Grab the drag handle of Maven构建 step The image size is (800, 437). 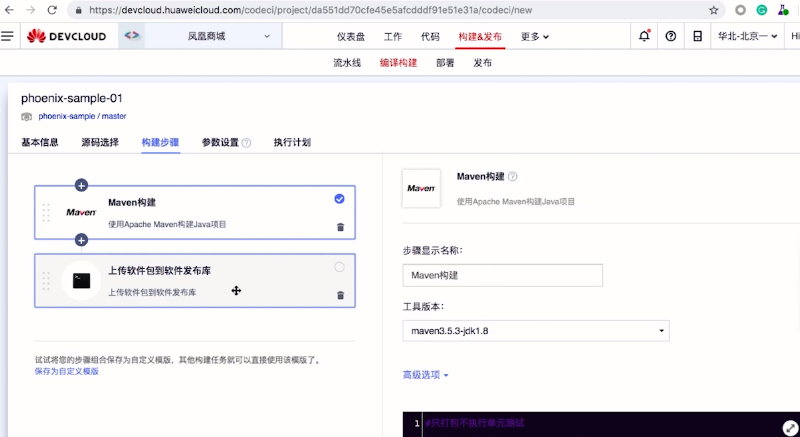(x=46, y=213)
